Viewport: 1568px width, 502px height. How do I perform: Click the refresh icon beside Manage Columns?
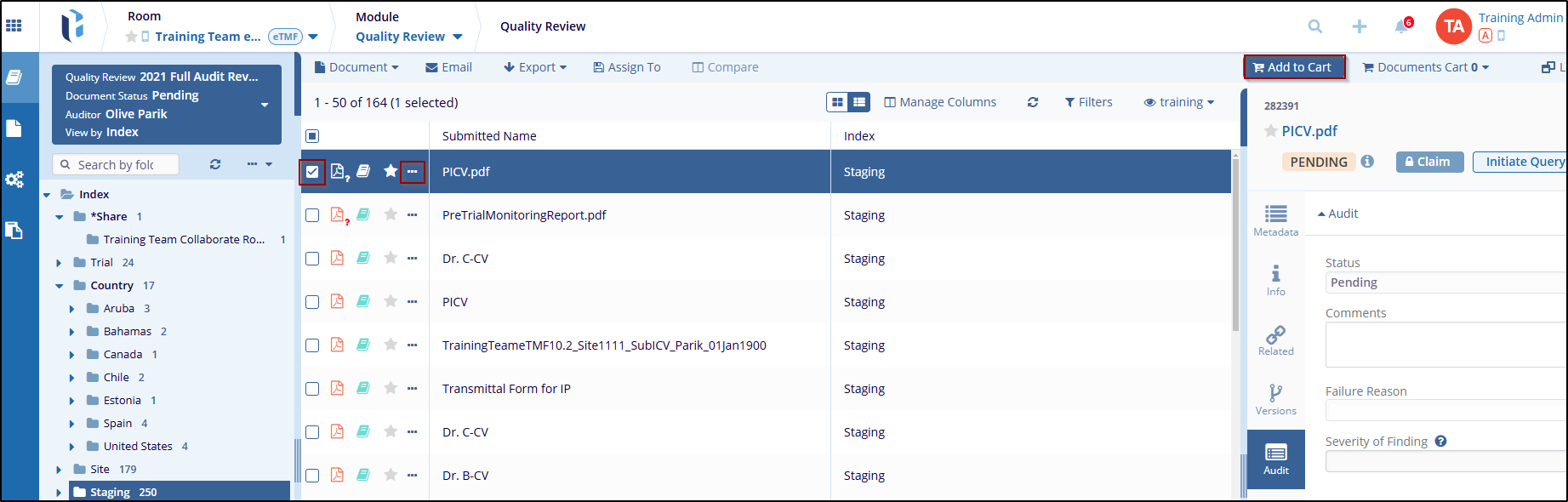pyautogui.click(x=1032, y=102)
